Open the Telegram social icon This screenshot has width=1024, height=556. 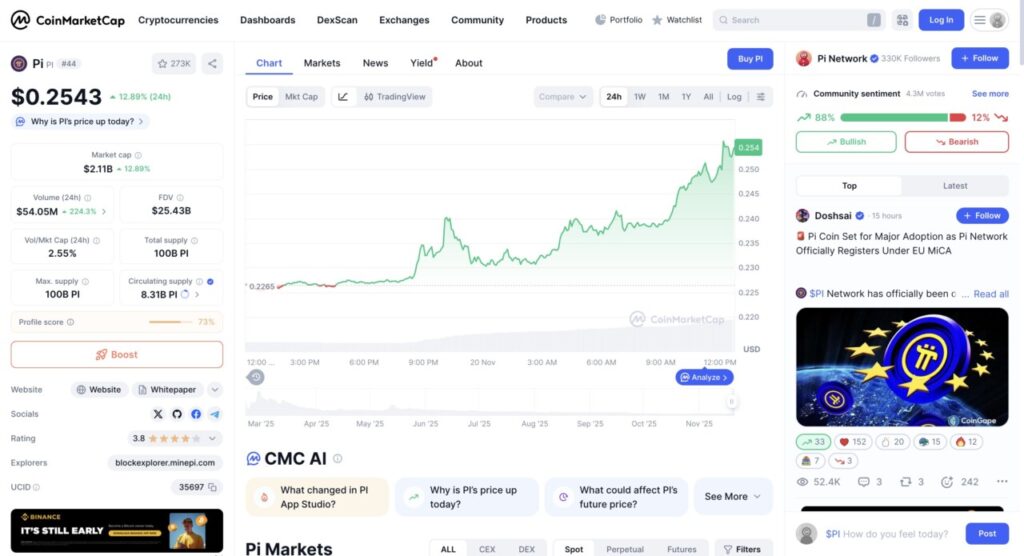point(215,414)
